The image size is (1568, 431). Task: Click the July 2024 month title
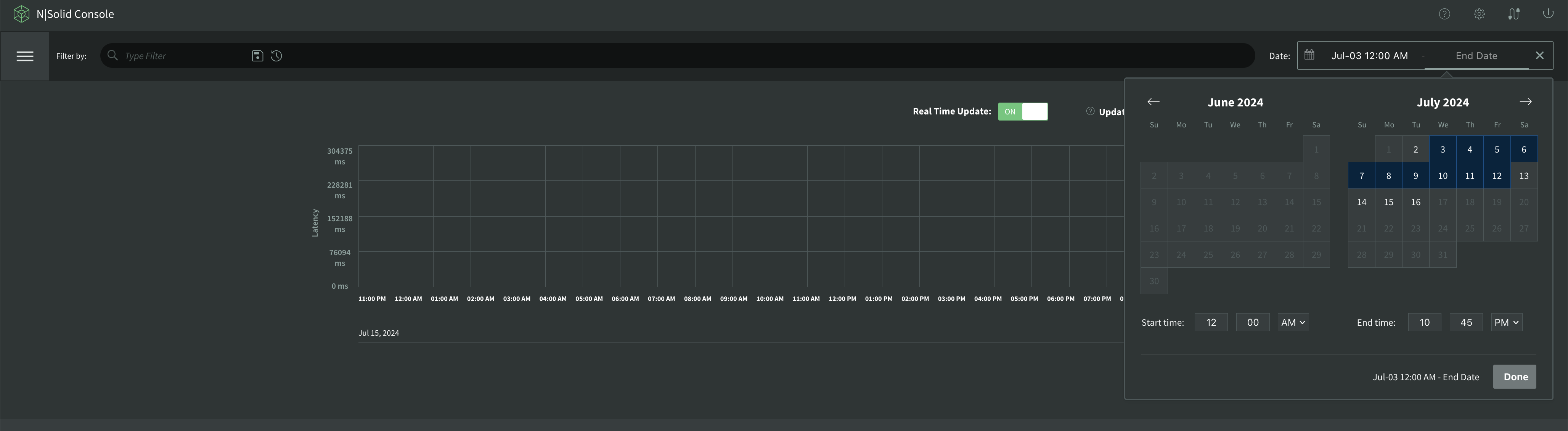click(x=1443, y=102)
